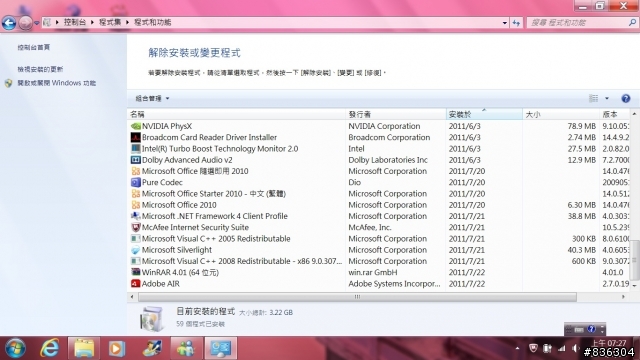Open the 組合管理 dropdown menu
Viewport: 640px width, 360px height.
click(152, 98)
